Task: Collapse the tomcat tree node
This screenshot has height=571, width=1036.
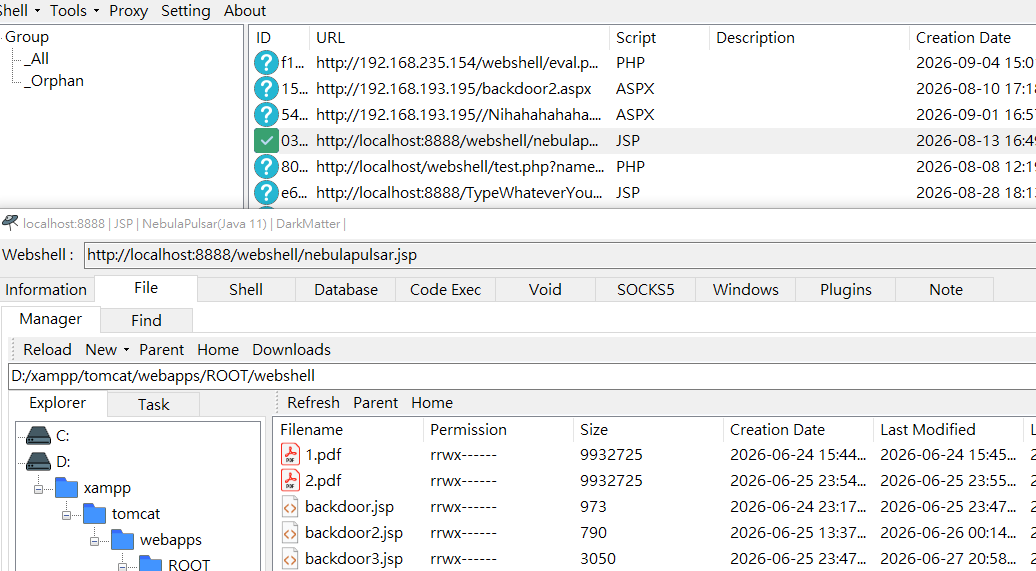Action: point(67,515)
